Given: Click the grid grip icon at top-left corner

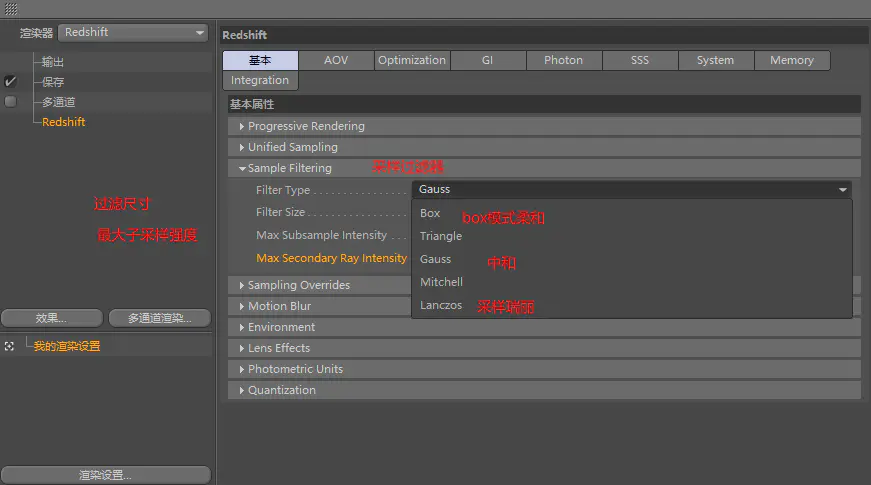Looking at the screenshot, I should 11,9.
